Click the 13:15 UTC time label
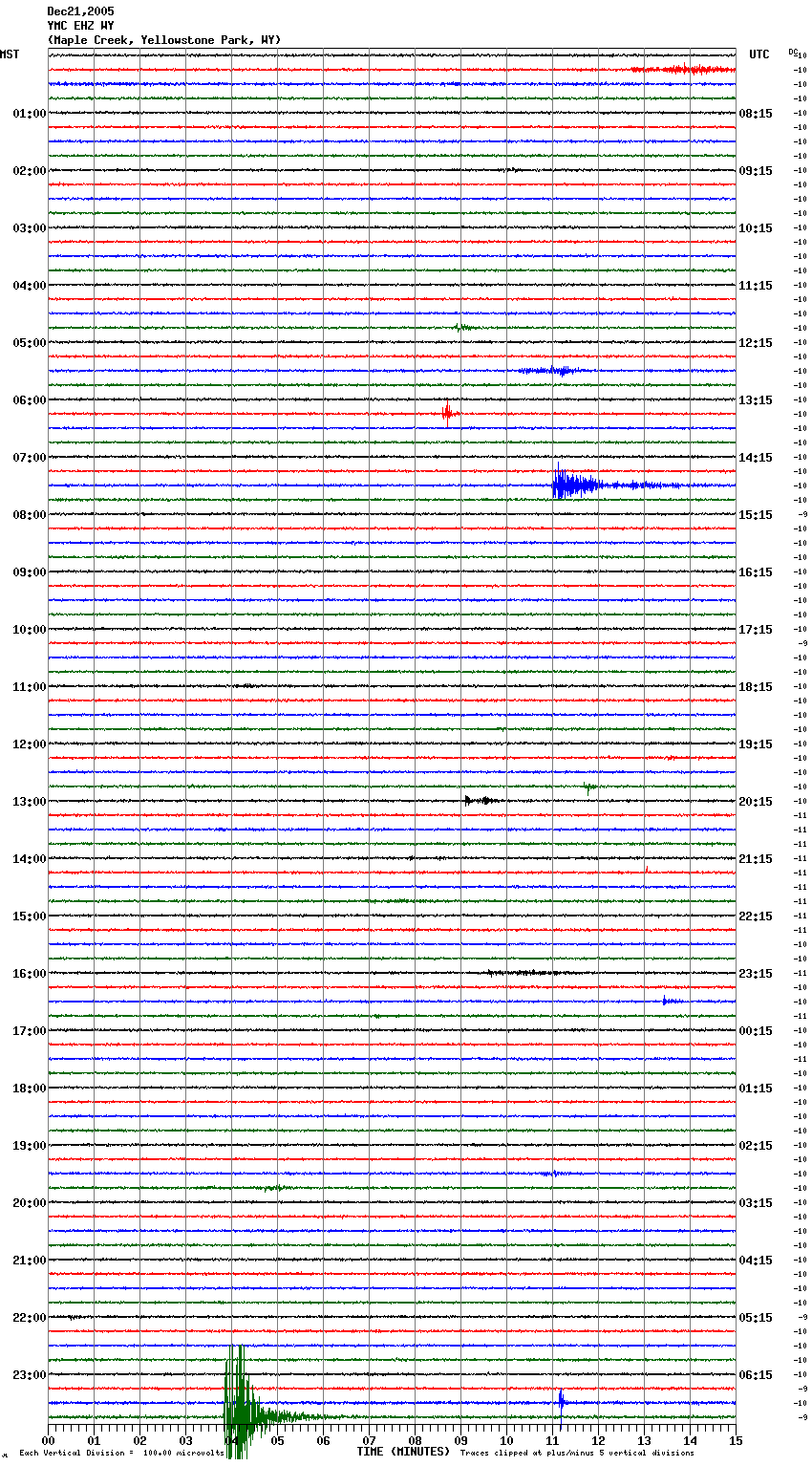 [756, 400]
